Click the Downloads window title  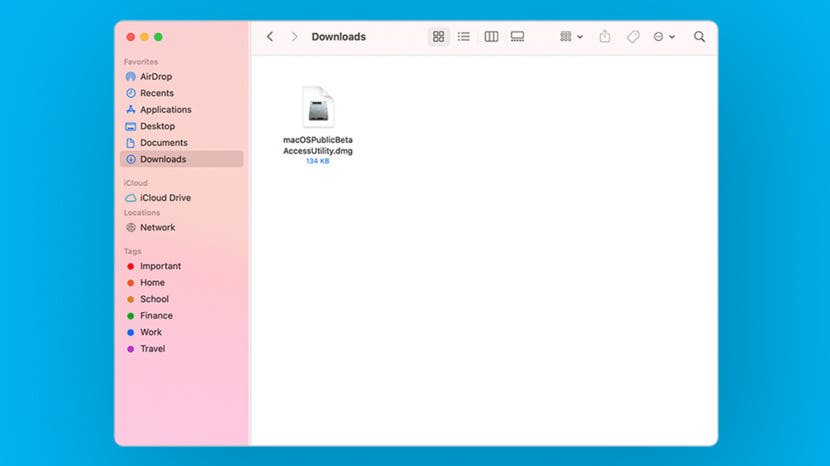coord(338,37)
